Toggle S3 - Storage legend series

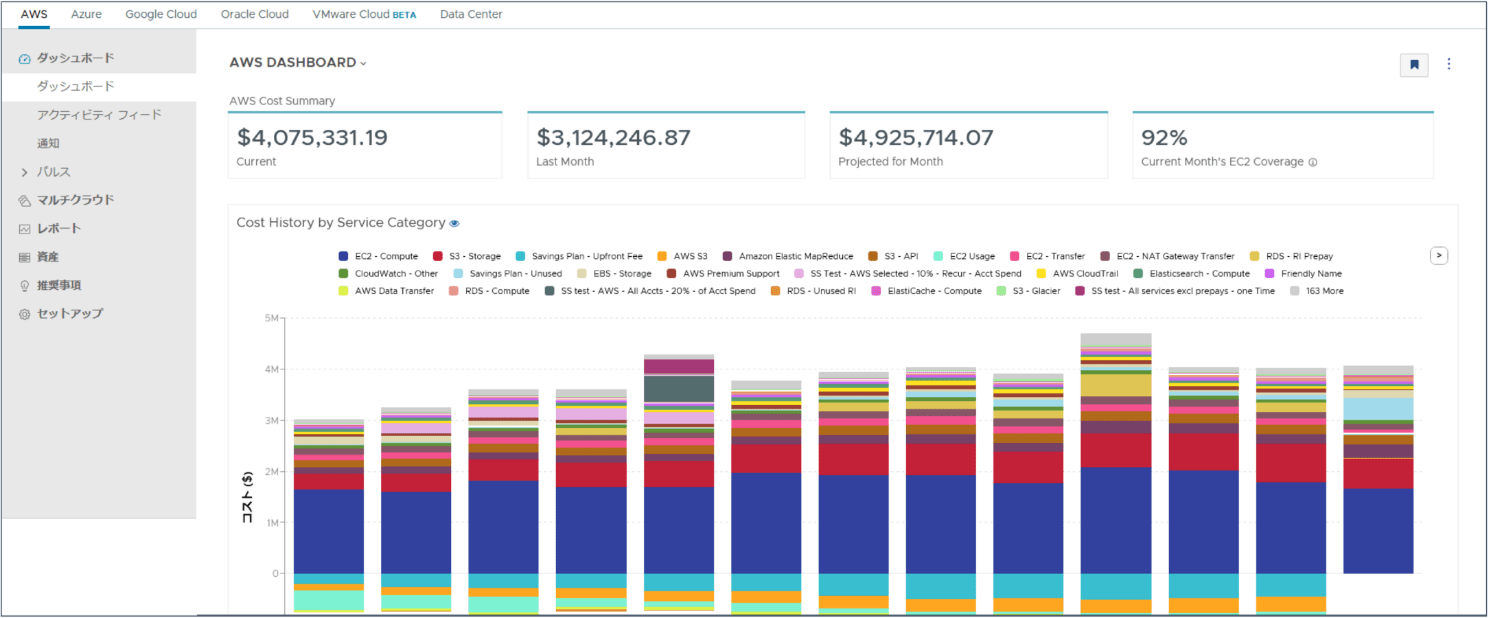[x=438, y=257]
